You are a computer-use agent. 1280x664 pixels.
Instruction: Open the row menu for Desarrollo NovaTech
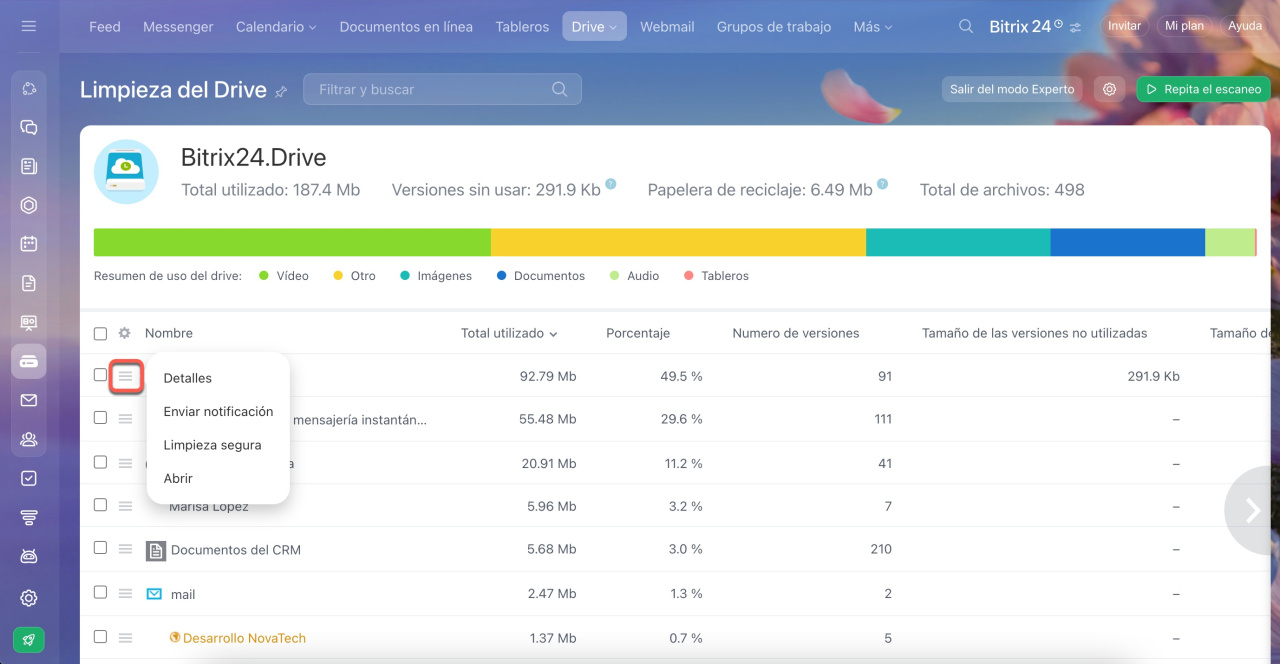pos(125,637)
